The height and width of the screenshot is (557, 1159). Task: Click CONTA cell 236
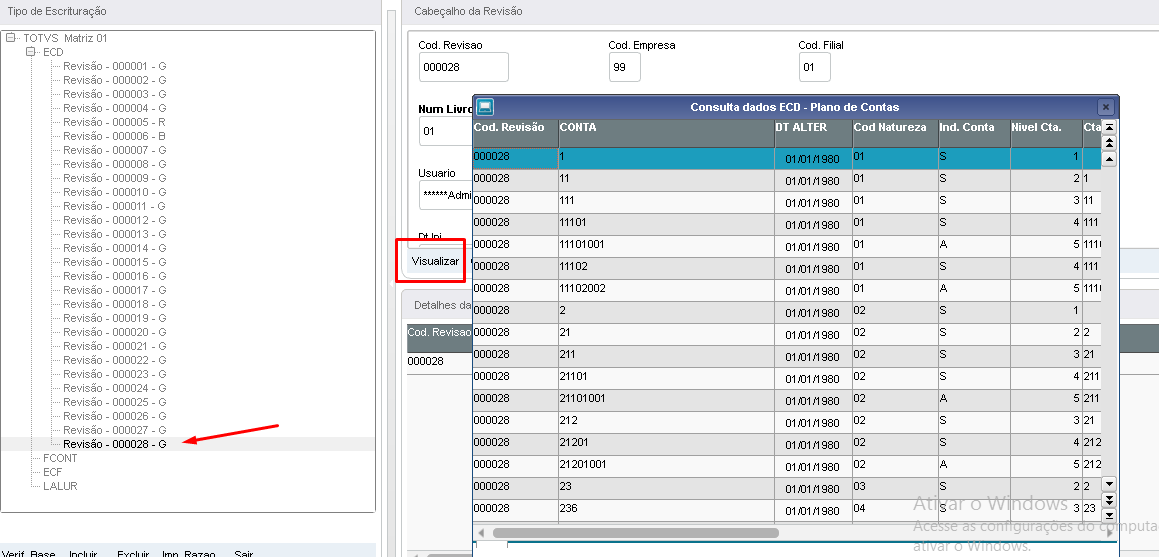(667, 510)
